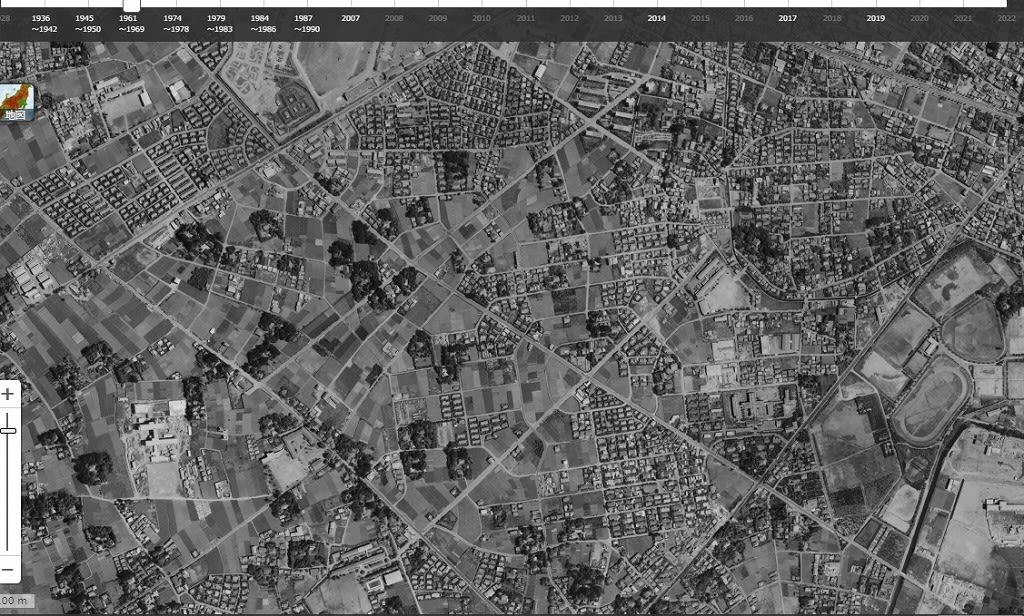1024x616 pixels.
Task: Click the greyed-out 2022 timeline label
Action: (1006, 18)
